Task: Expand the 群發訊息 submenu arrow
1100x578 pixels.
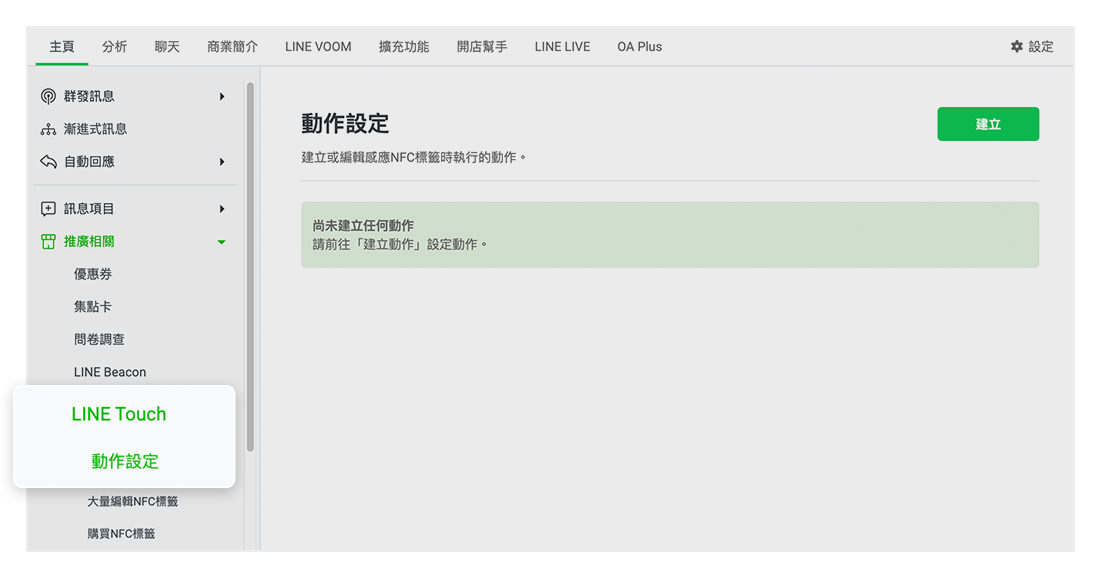Action: tap(222, 96)
